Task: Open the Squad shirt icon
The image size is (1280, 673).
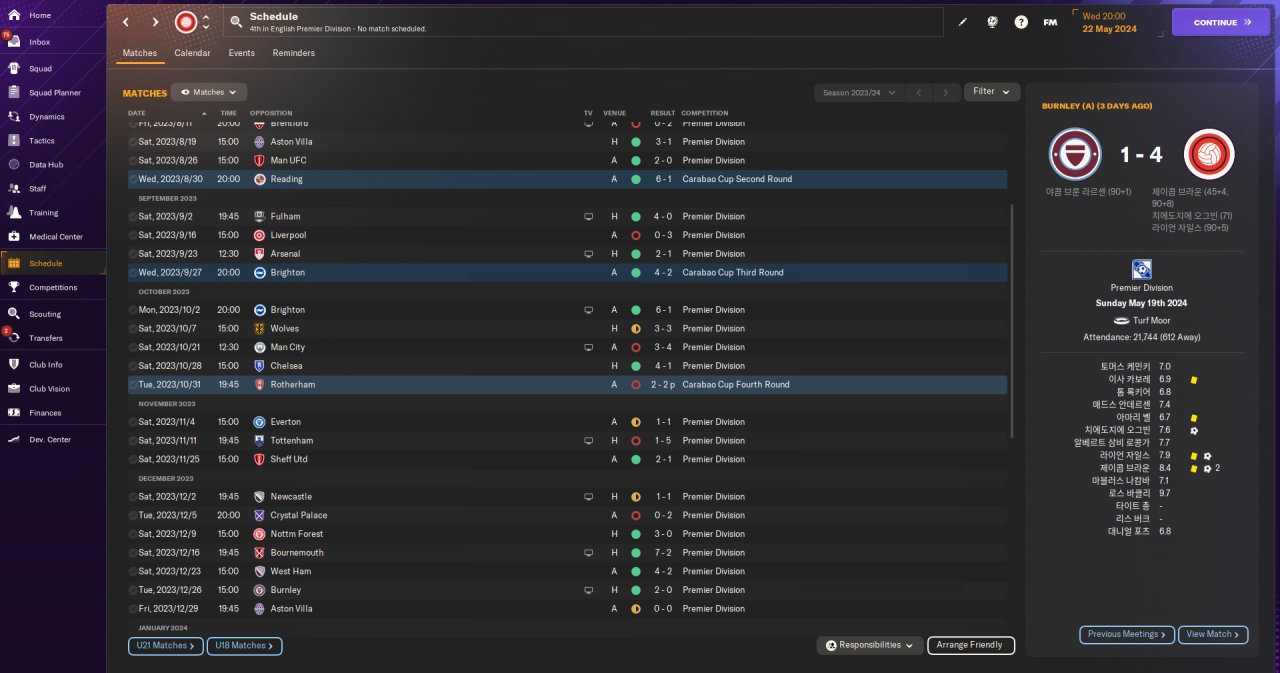Action: 14,69
